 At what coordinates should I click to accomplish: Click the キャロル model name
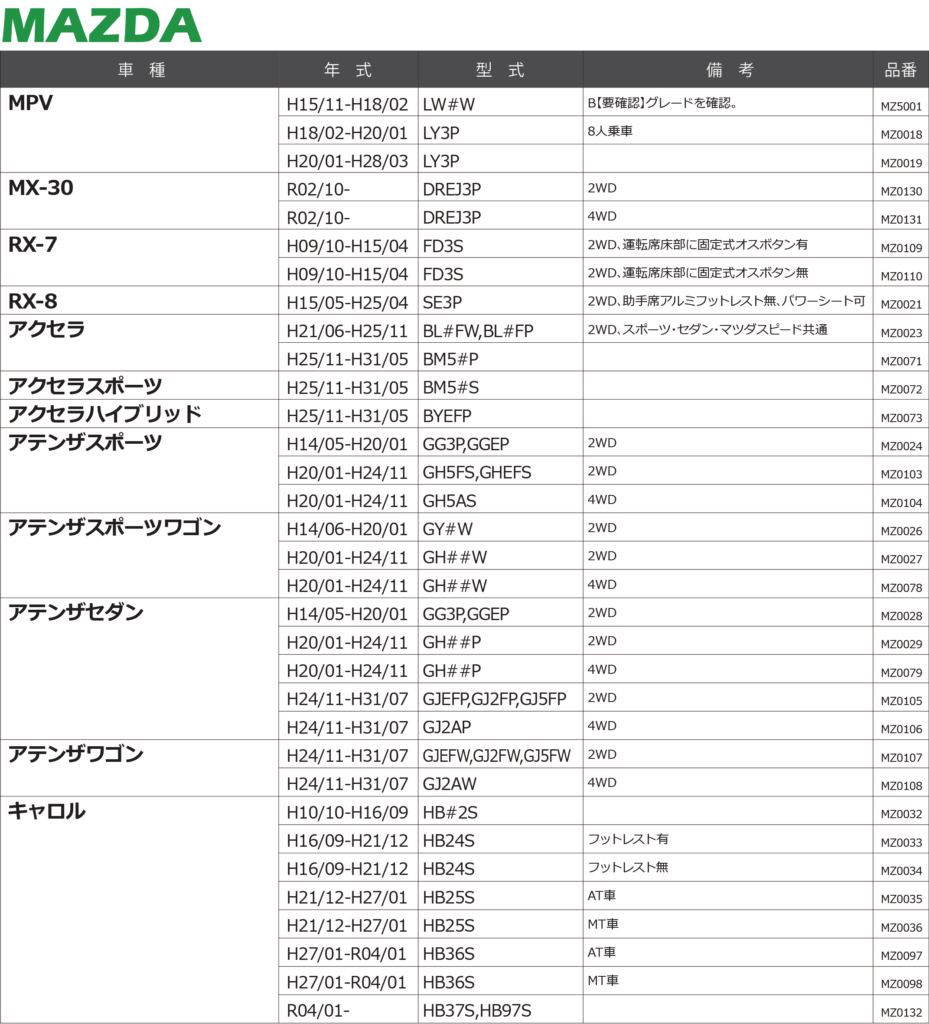pyautogui.click(x=47, y=811)
